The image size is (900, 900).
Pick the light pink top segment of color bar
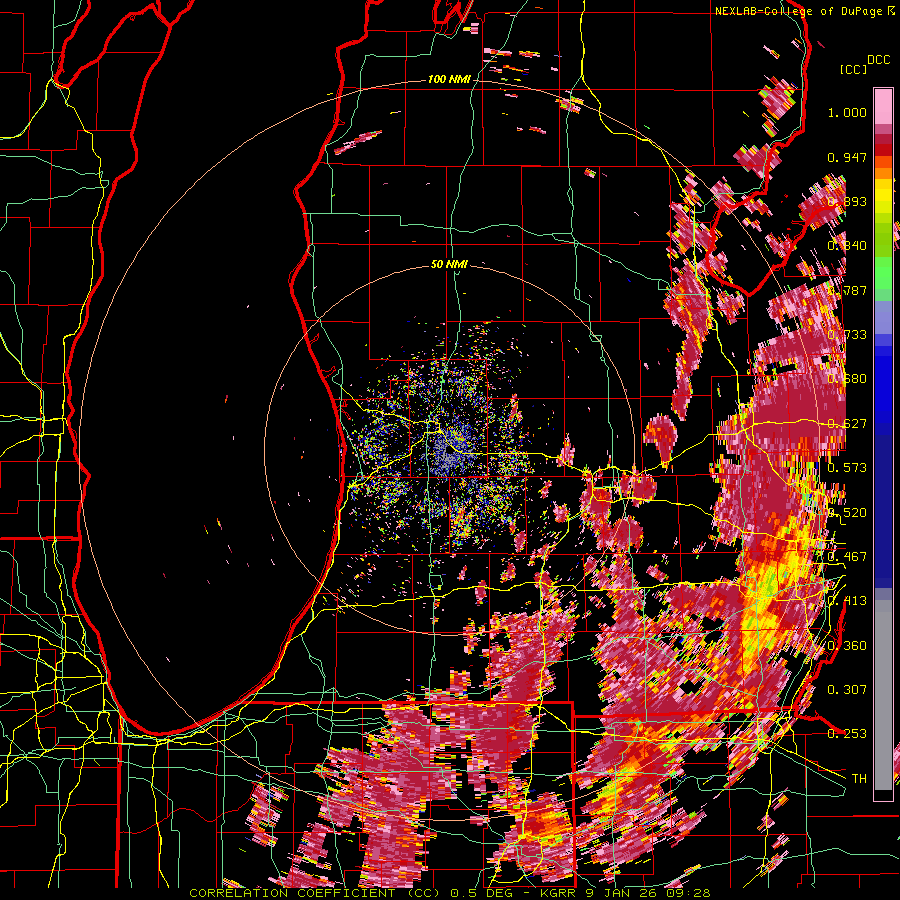coord(883,106)
